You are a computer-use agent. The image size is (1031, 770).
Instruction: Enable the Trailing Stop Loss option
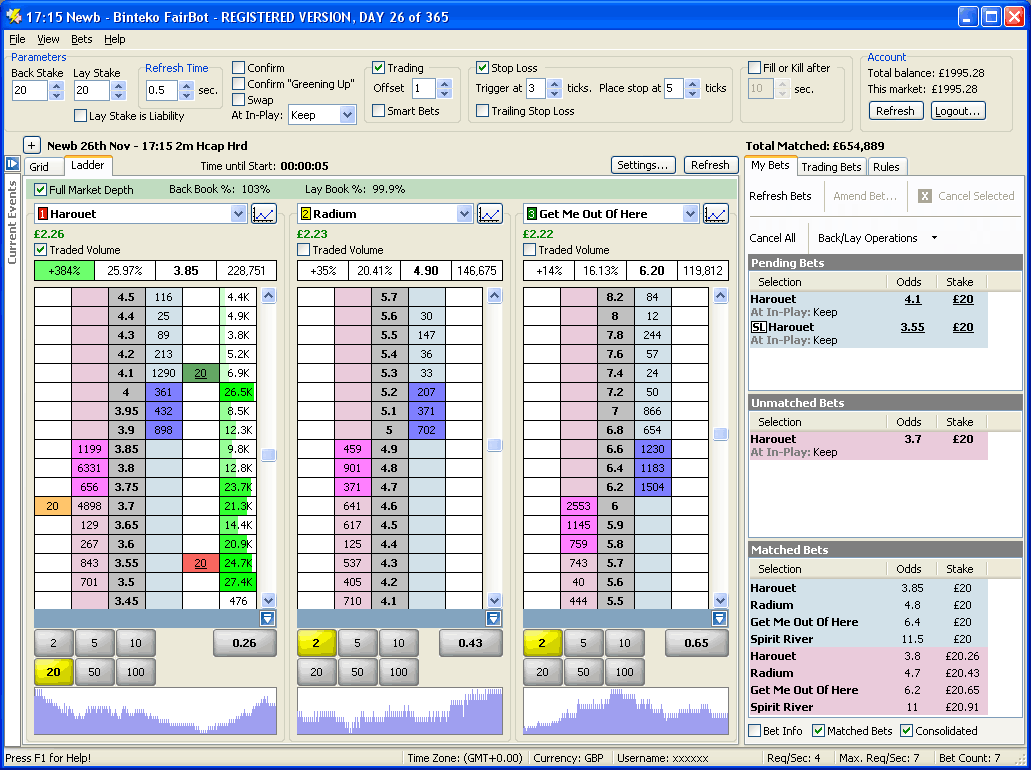point(484,109)
